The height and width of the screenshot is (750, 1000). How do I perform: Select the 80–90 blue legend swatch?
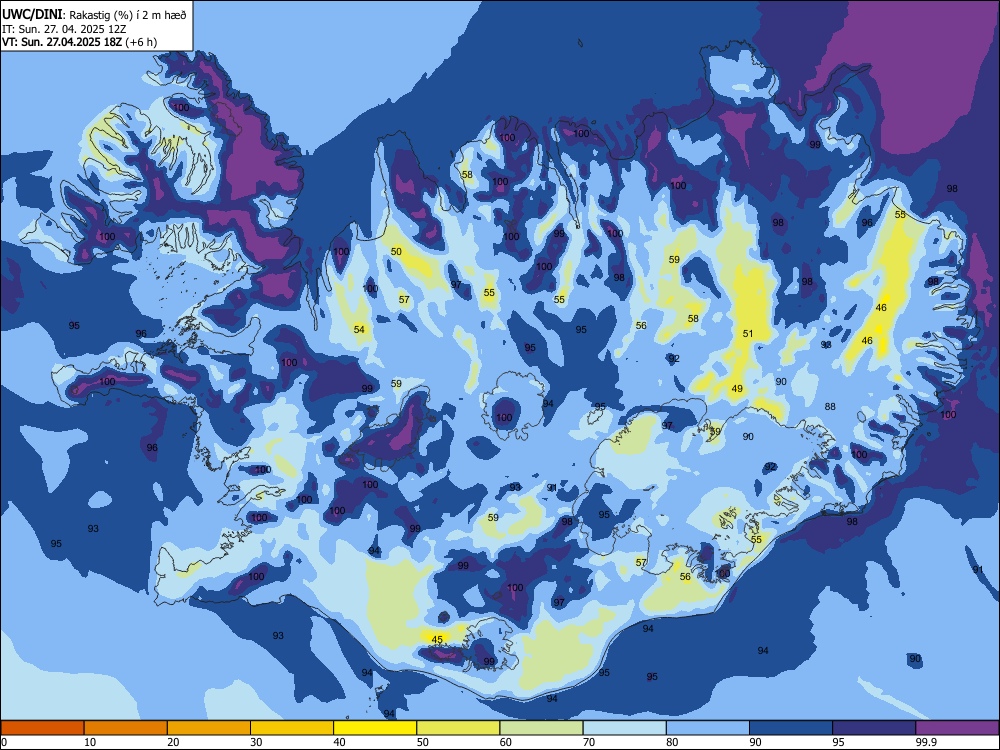(x=708, y=728)
